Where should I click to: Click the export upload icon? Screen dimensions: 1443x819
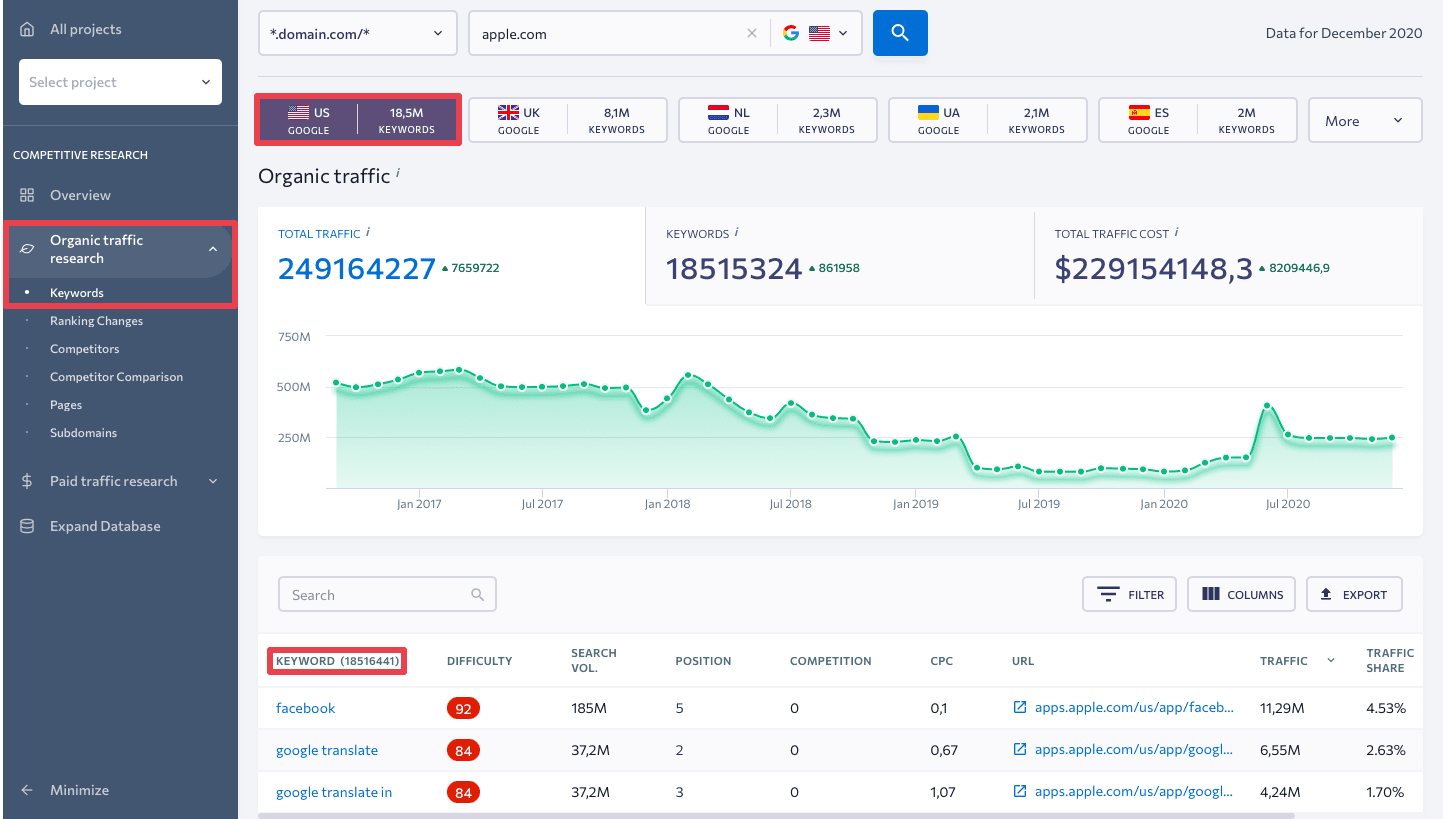pos(1327,594)
